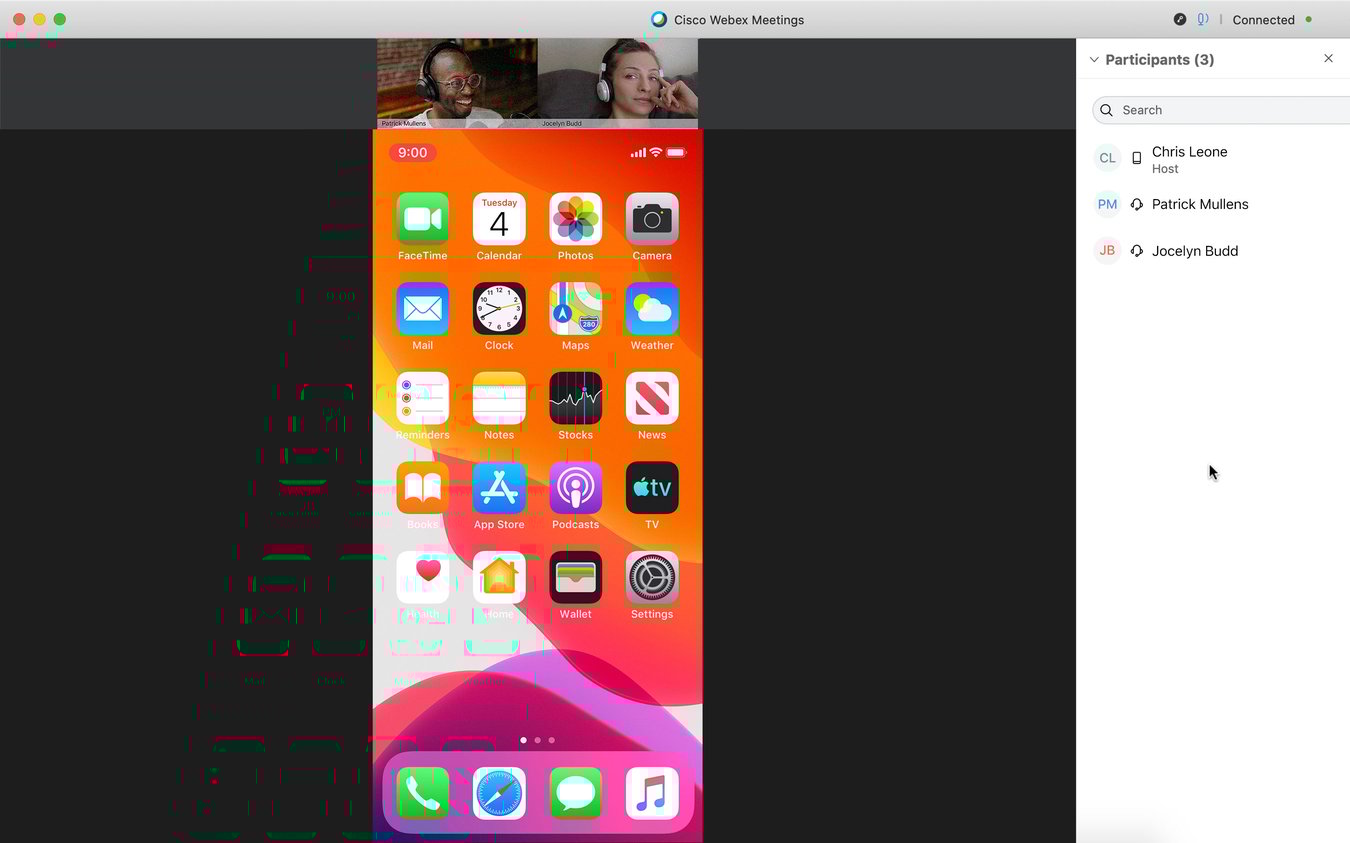Click the mobile device icon beside Chris Leone

tap(1137, 158)
